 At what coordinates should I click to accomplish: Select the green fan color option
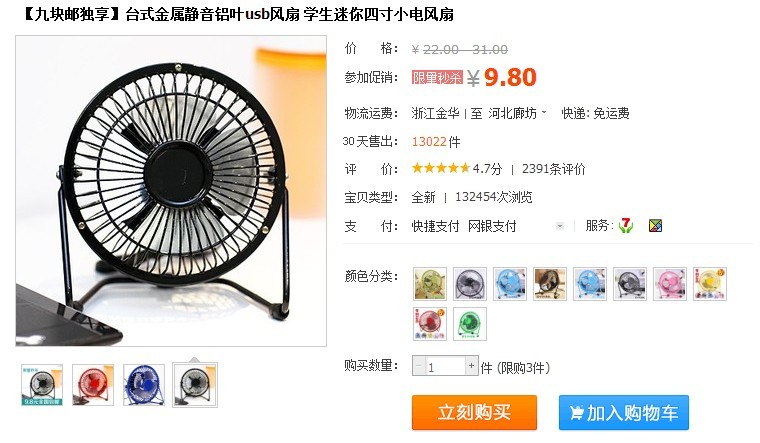[x=470, y=324]
